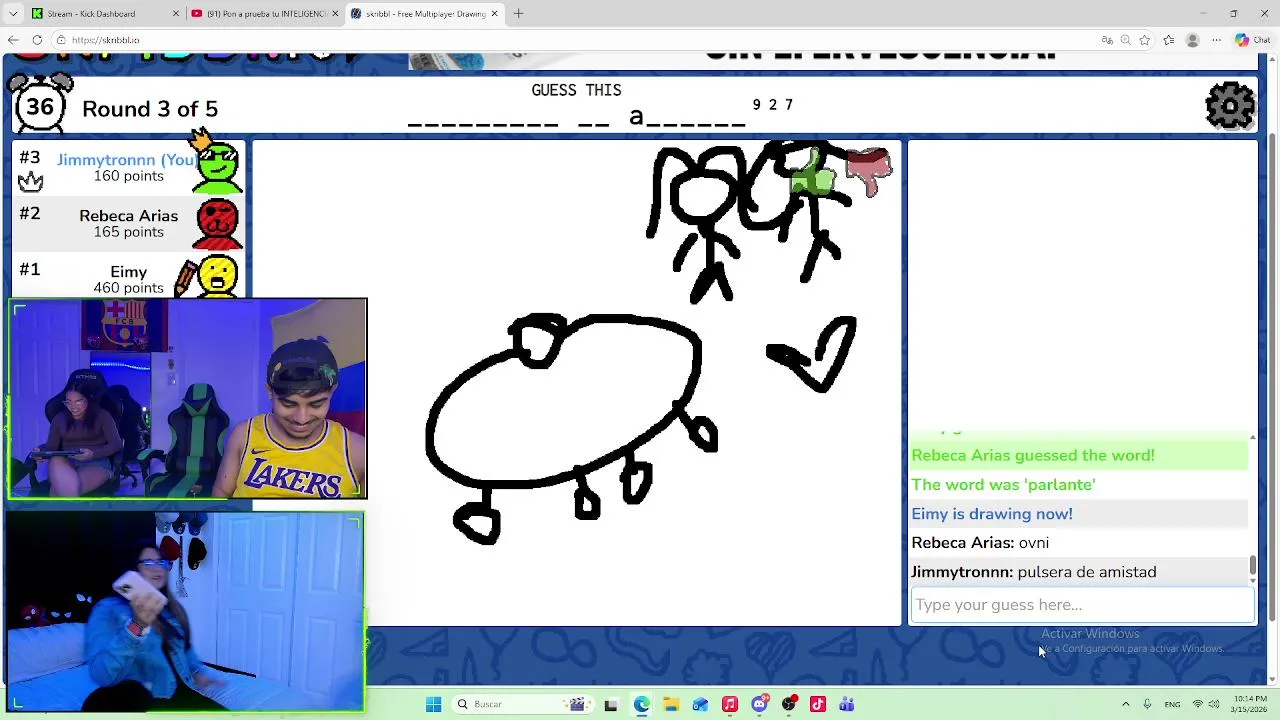This screenshot has height=720, width=1280.
Task: Open the Copilot Chat button
Action: [x=1252, y=40]
